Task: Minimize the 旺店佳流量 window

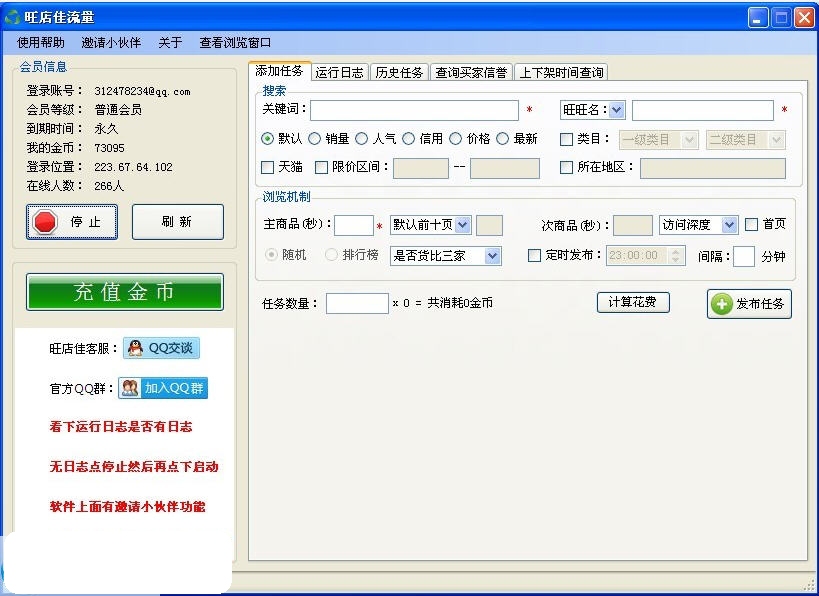Action: 758,18
